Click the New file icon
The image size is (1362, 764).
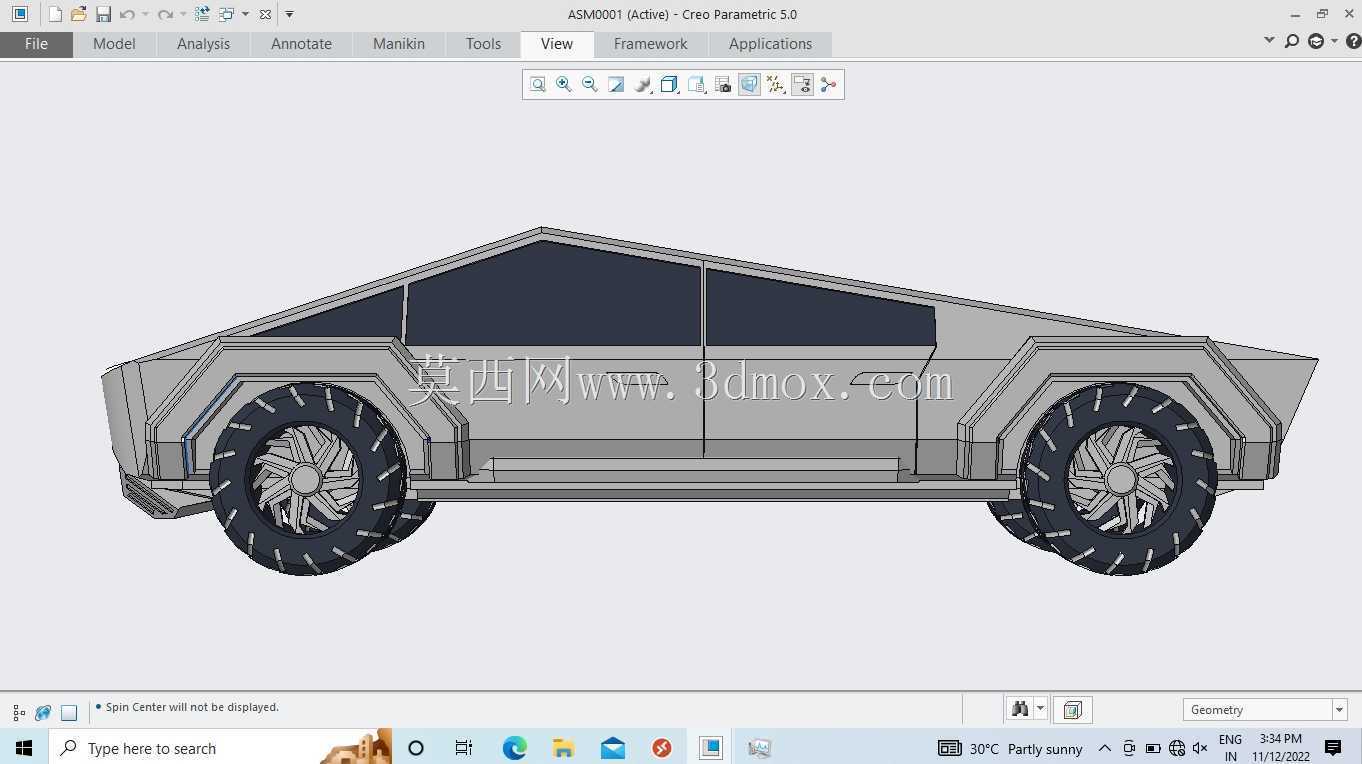coord(55,14)
